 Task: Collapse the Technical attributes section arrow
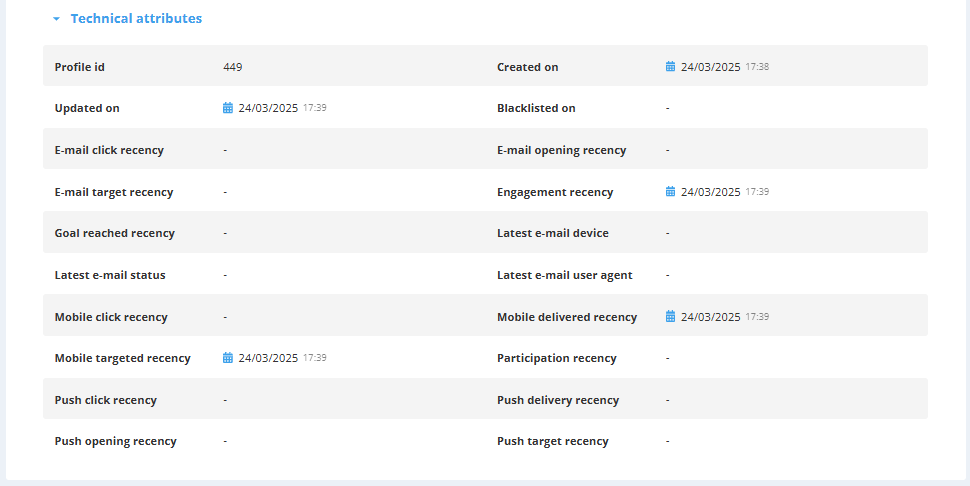[56, 19]
